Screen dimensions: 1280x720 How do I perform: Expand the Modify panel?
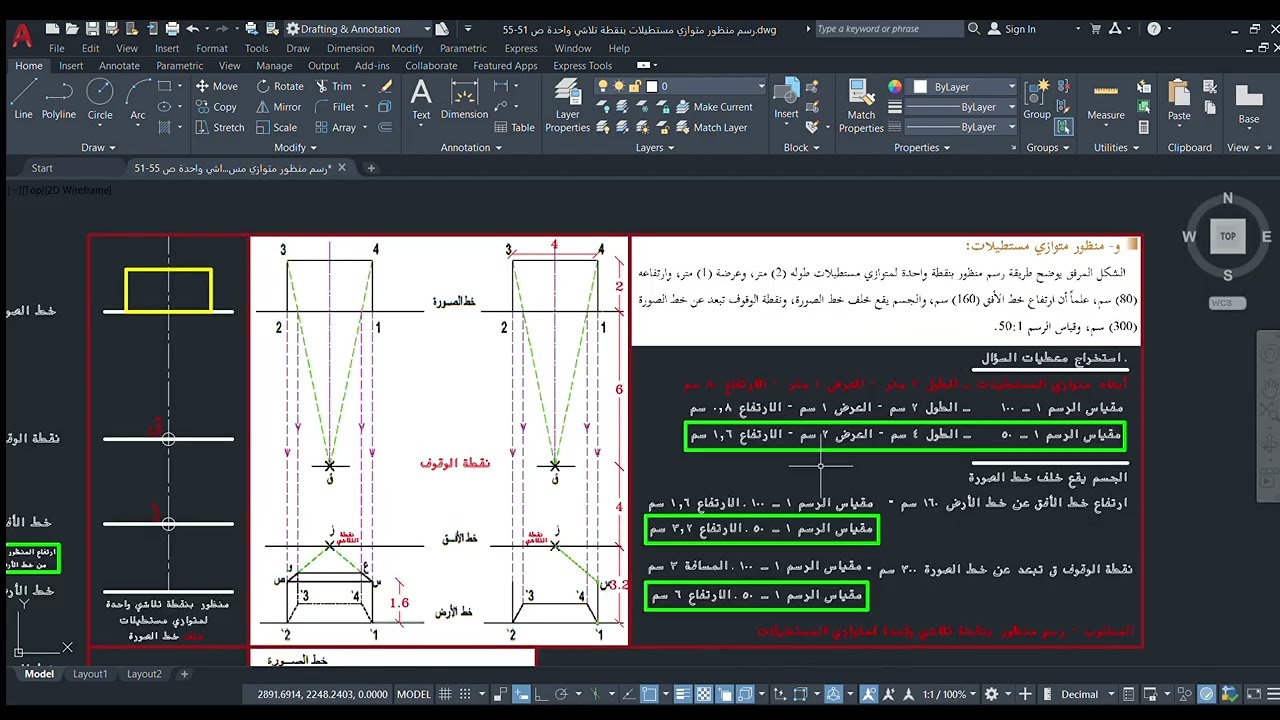point(295,147)
